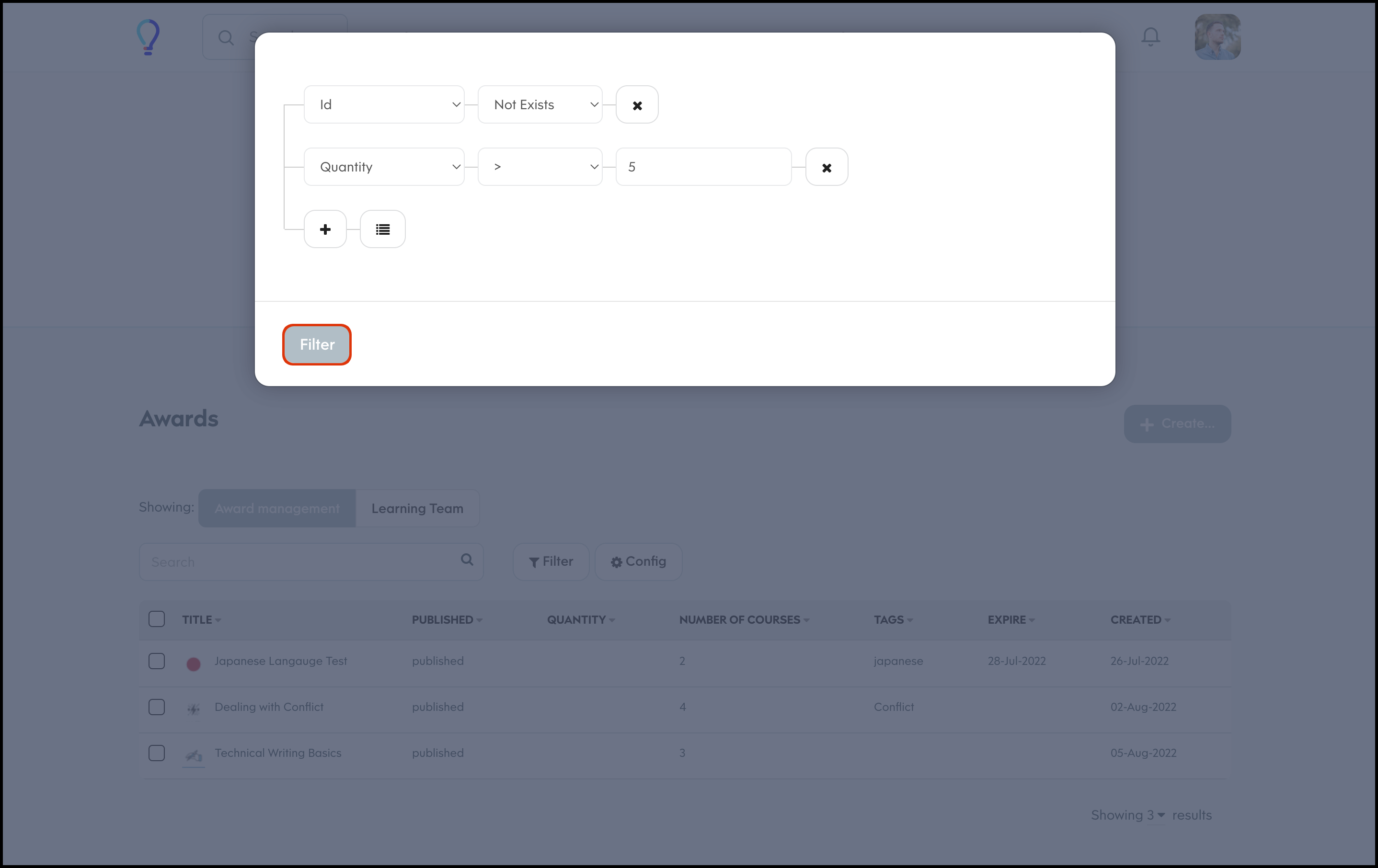Add a new filter condition with plus

pos(325,229)
